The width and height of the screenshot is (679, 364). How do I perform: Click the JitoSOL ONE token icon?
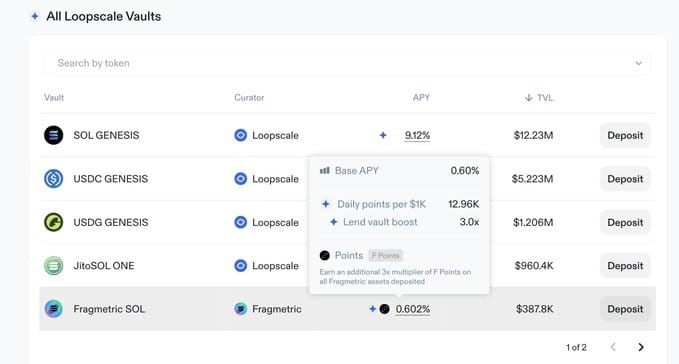coord(53,265)
